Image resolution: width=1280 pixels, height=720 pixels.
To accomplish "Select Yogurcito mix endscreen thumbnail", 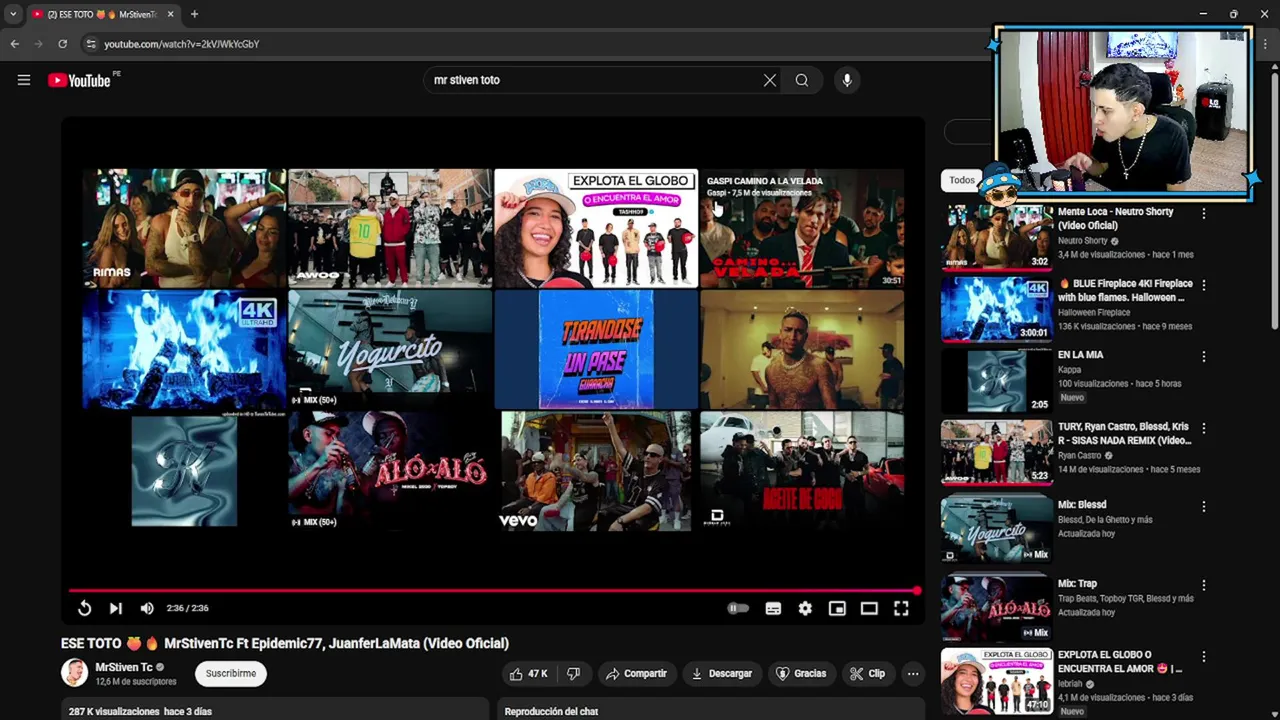I will click(390, 350).
